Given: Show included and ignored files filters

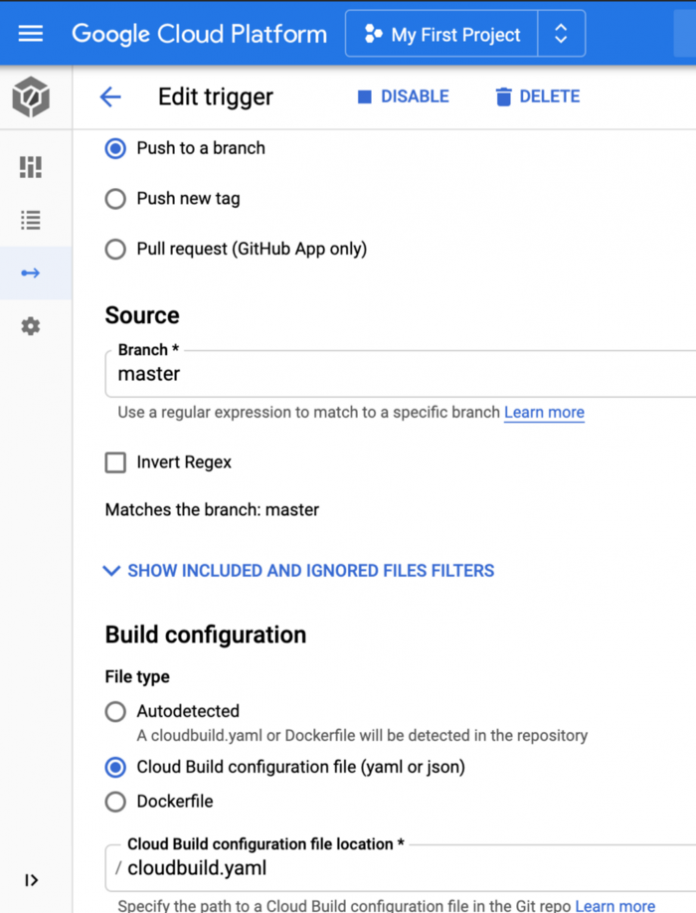Looking at the screenshot, I should [x=300, y=570].
